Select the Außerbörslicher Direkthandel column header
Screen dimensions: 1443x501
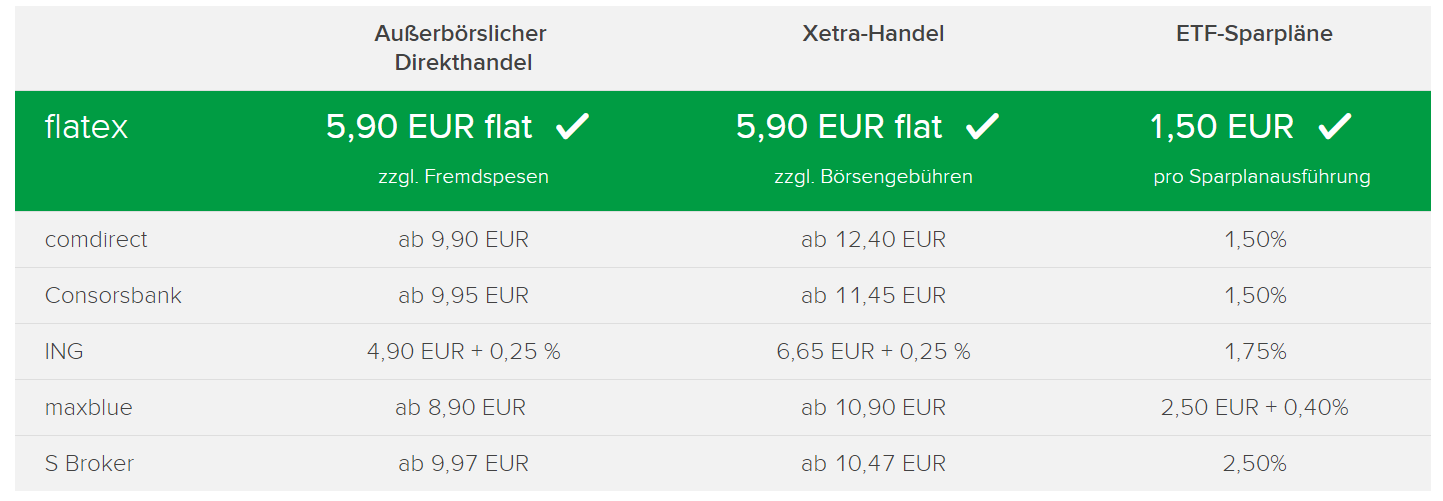pos(461,48)
